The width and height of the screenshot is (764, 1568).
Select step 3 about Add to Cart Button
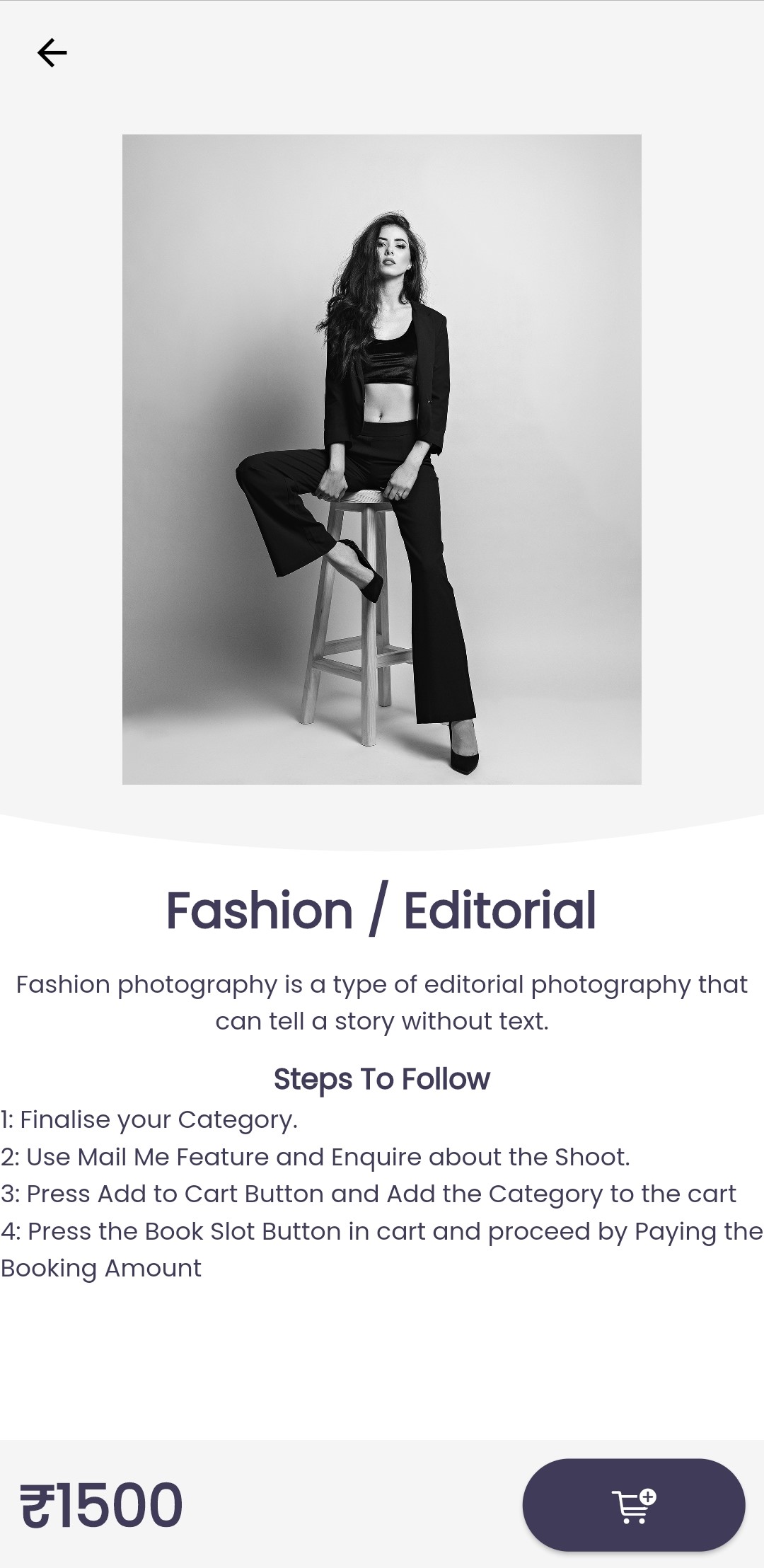coord(369,1194)
